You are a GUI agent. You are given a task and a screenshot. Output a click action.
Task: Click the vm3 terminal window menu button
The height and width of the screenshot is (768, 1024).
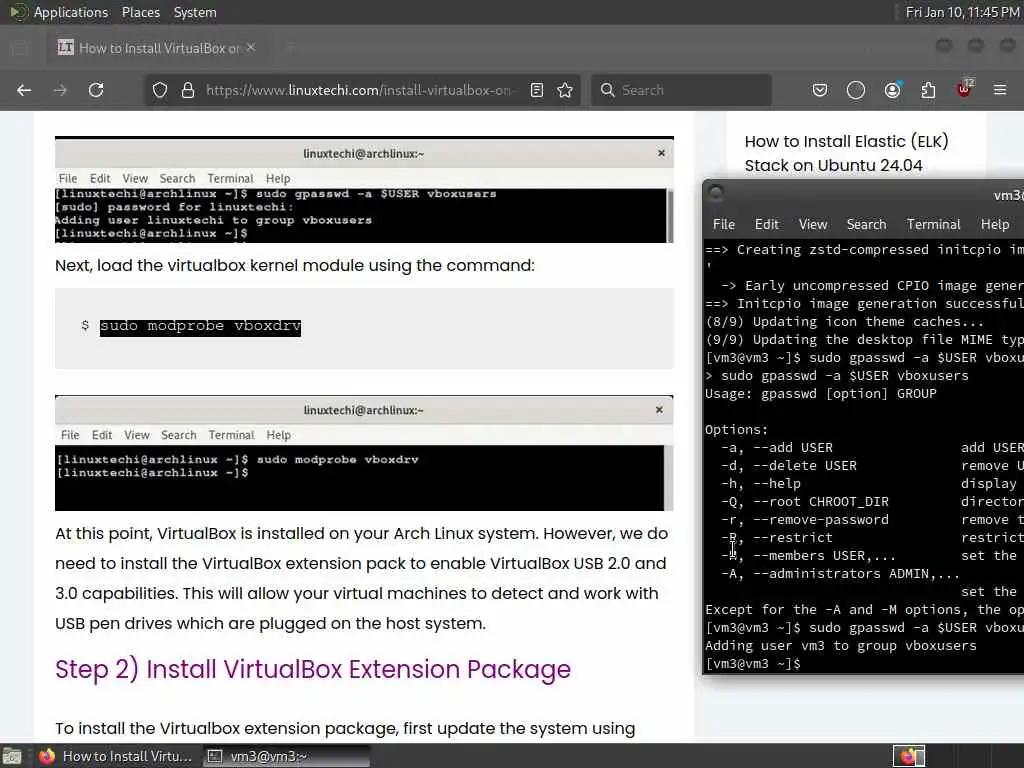tap(716, 192)
